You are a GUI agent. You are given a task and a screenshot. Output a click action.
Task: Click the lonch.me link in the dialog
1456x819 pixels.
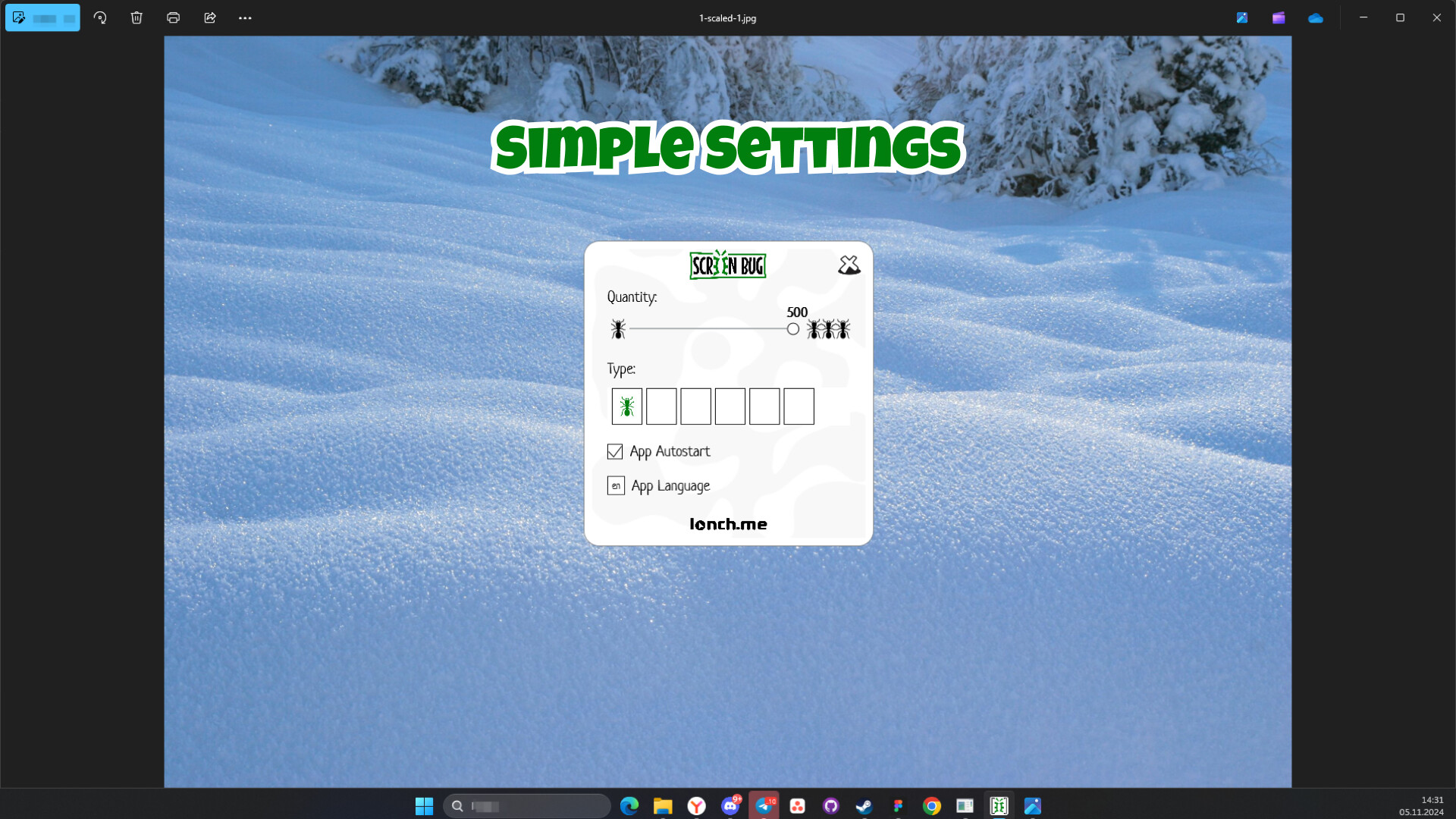tap(728, 524)
